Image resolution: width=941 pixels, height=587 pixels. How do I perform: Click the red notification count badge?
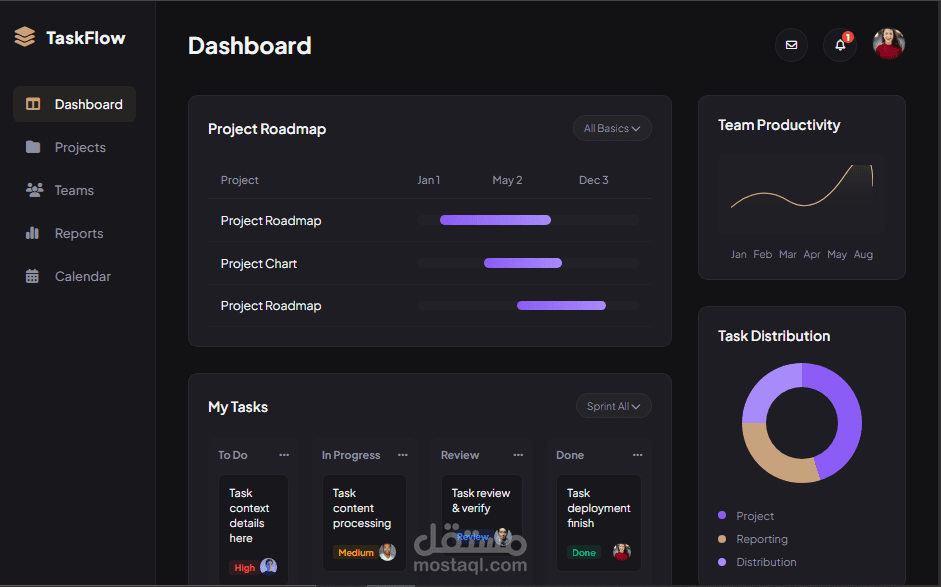[x=847, y=37]
